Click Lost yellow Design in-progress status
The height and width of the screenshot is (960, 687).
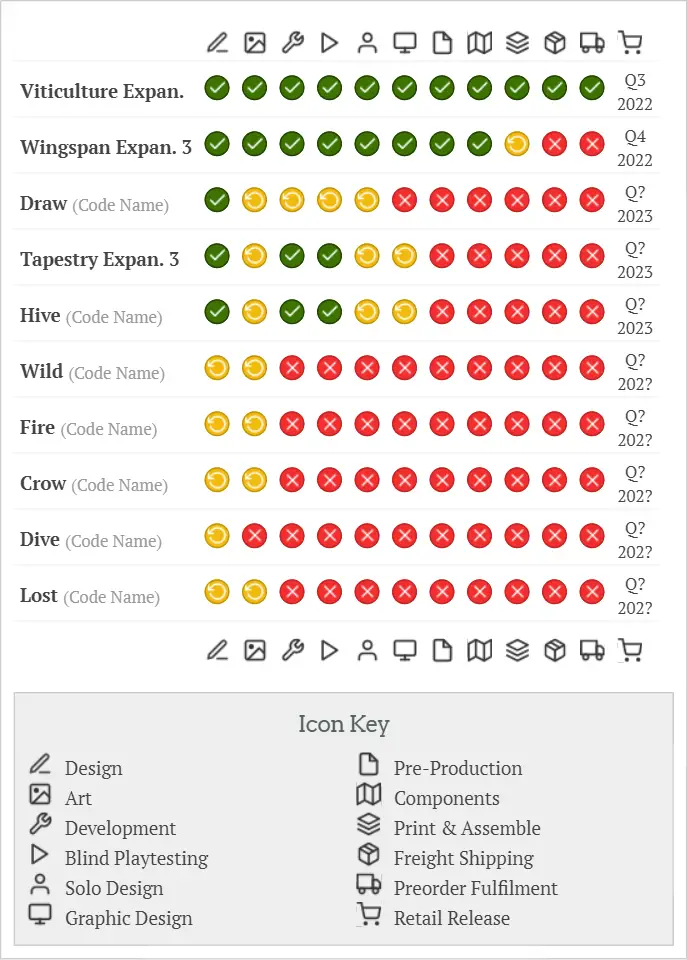(x=217, y=592)
